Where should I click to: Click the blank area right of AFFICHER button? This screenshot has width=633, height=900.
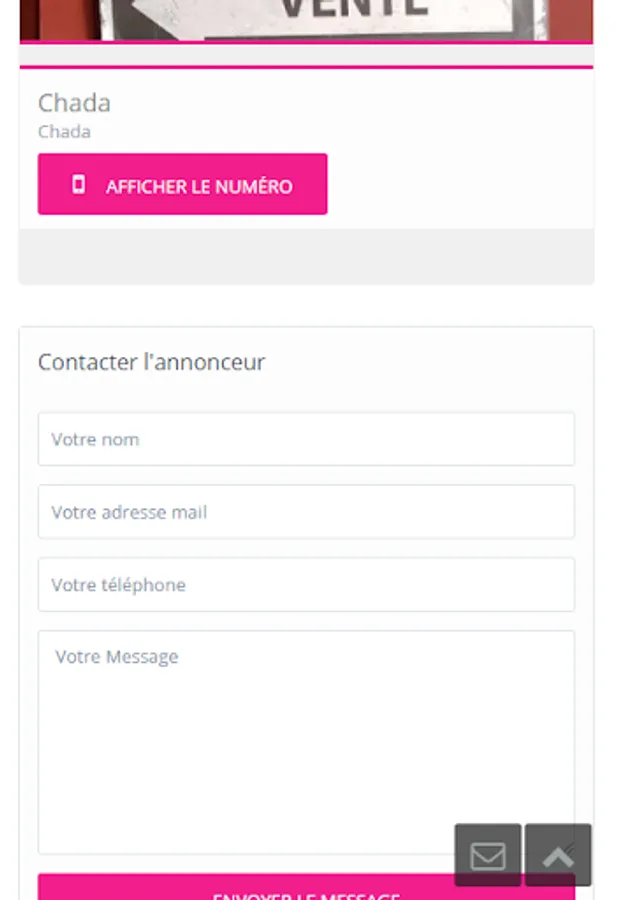460,185
